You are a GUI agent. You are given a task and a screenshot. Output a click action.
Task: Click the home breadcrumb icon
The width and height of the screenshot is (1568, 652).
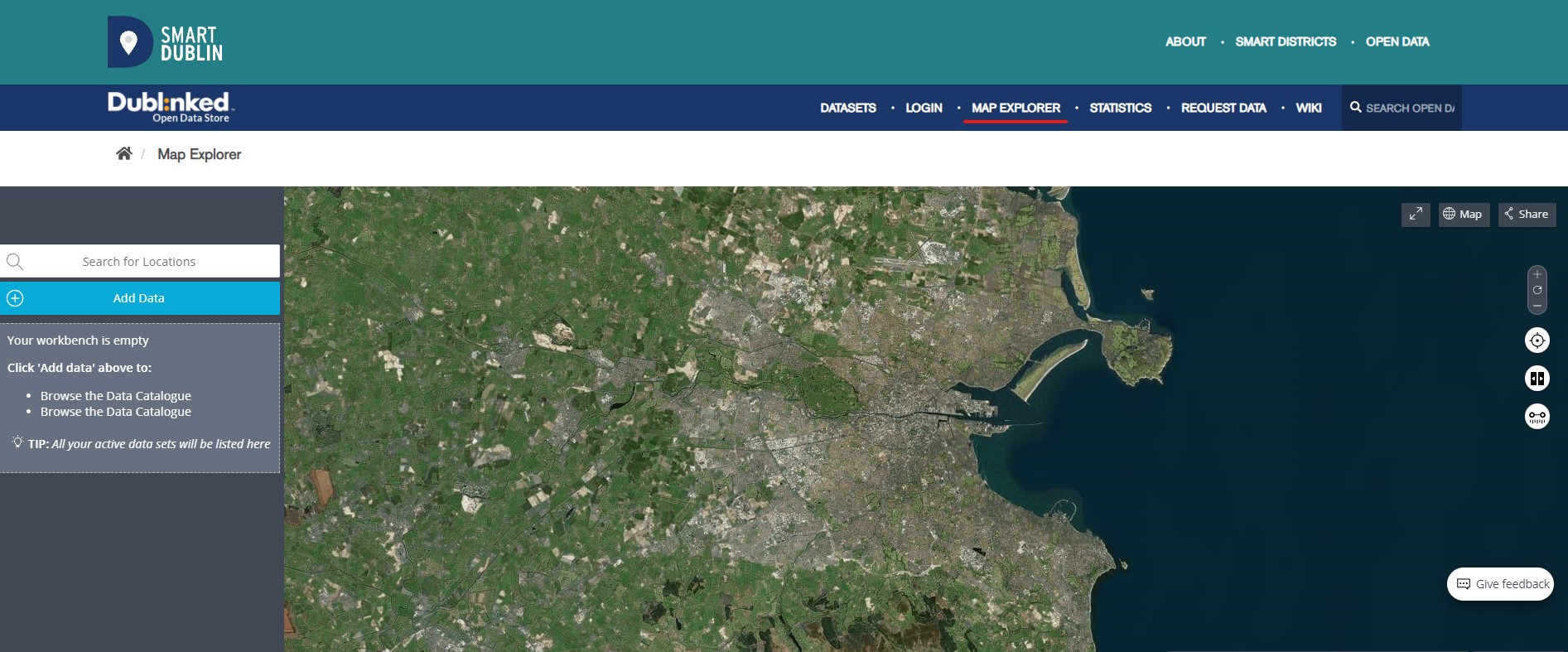click(124, 153)
